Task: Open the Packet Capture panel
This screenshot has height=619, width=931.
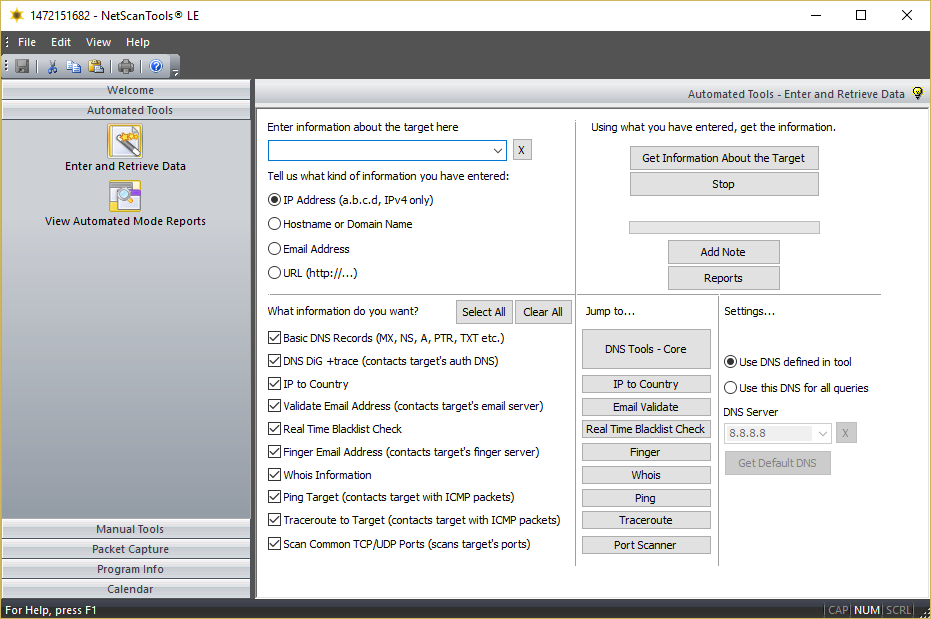Action: tap(126, 549)
